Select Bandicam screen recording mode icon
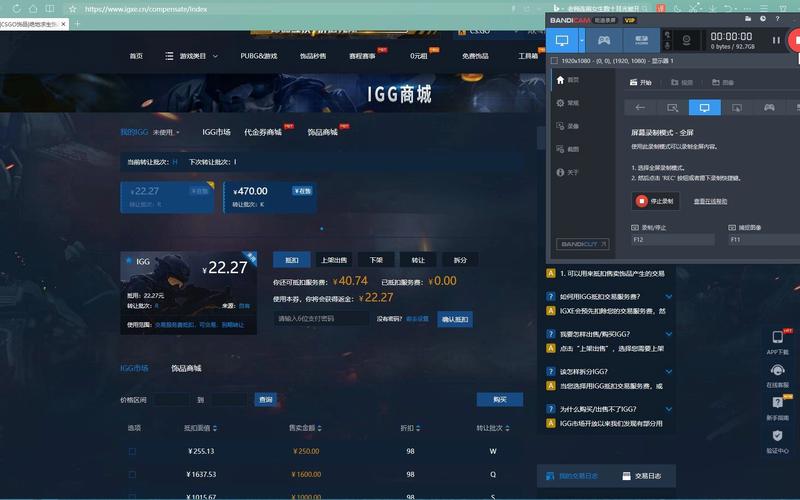 [x=563, y=41]
